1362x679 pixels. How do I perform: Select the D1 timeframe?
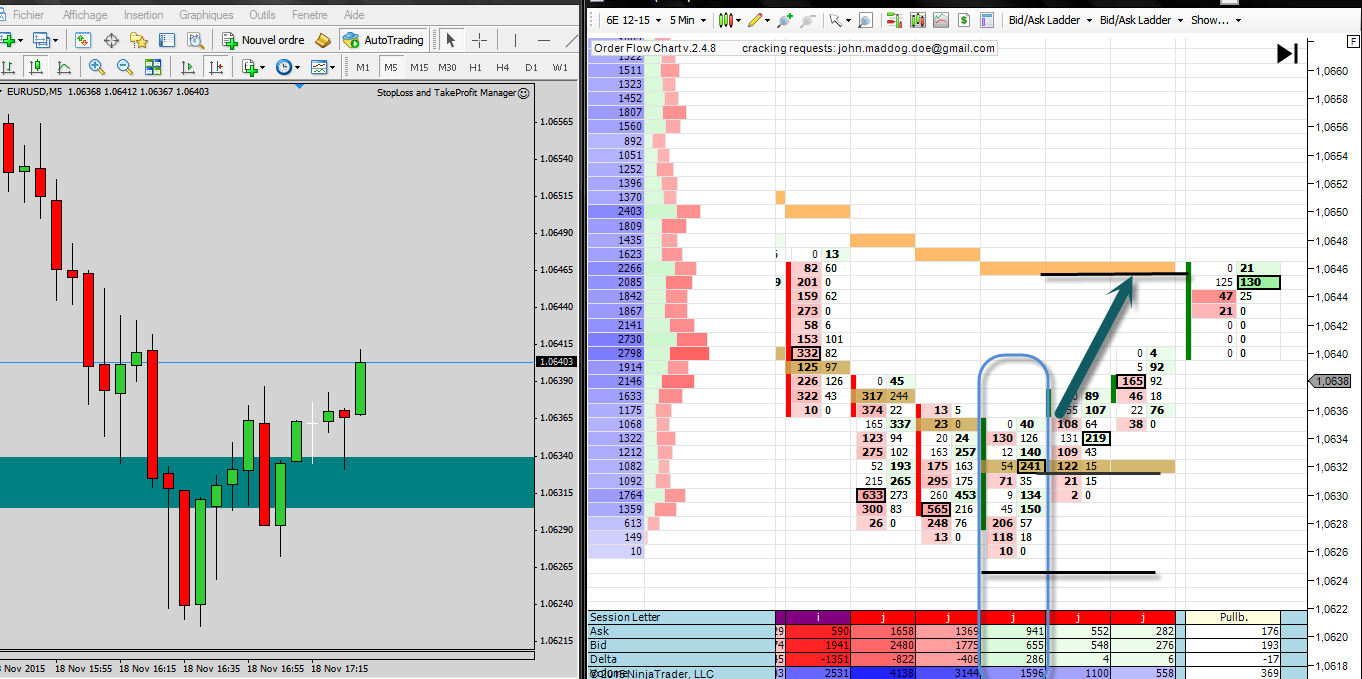click(x=531, y=67)
